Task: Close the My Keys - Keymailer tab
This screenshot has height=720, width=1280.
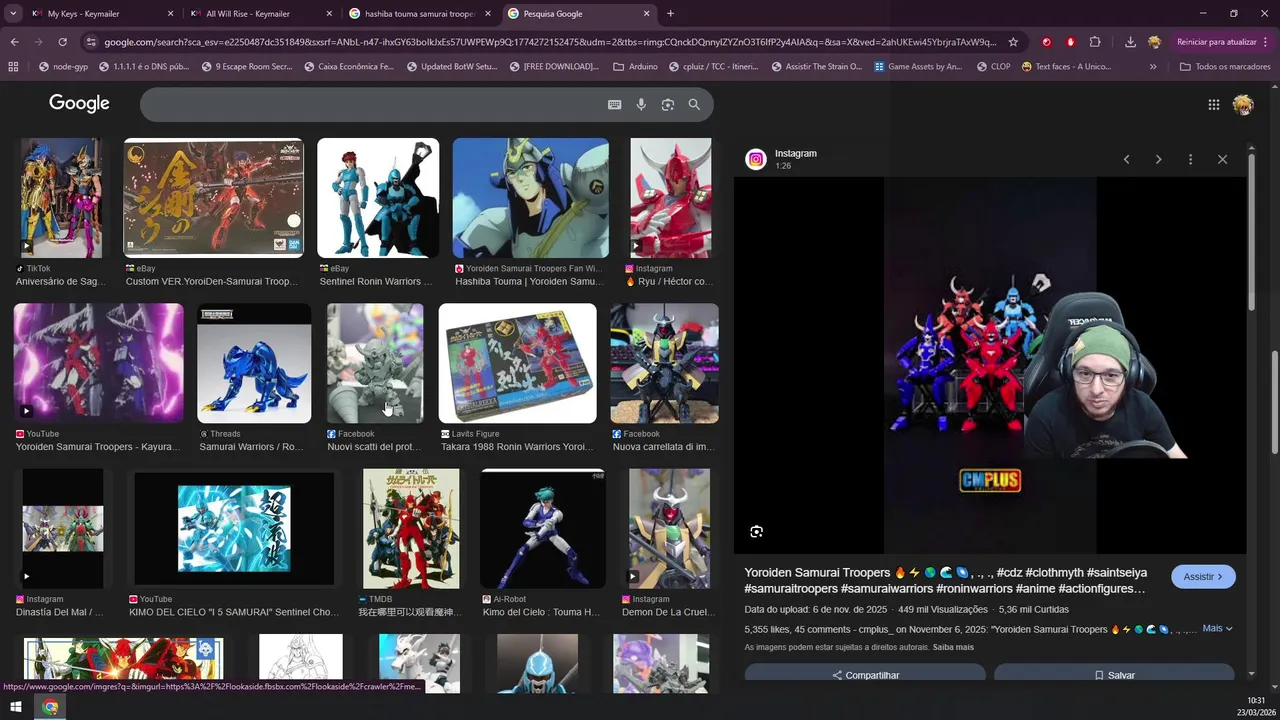Action: click(170, 14)
